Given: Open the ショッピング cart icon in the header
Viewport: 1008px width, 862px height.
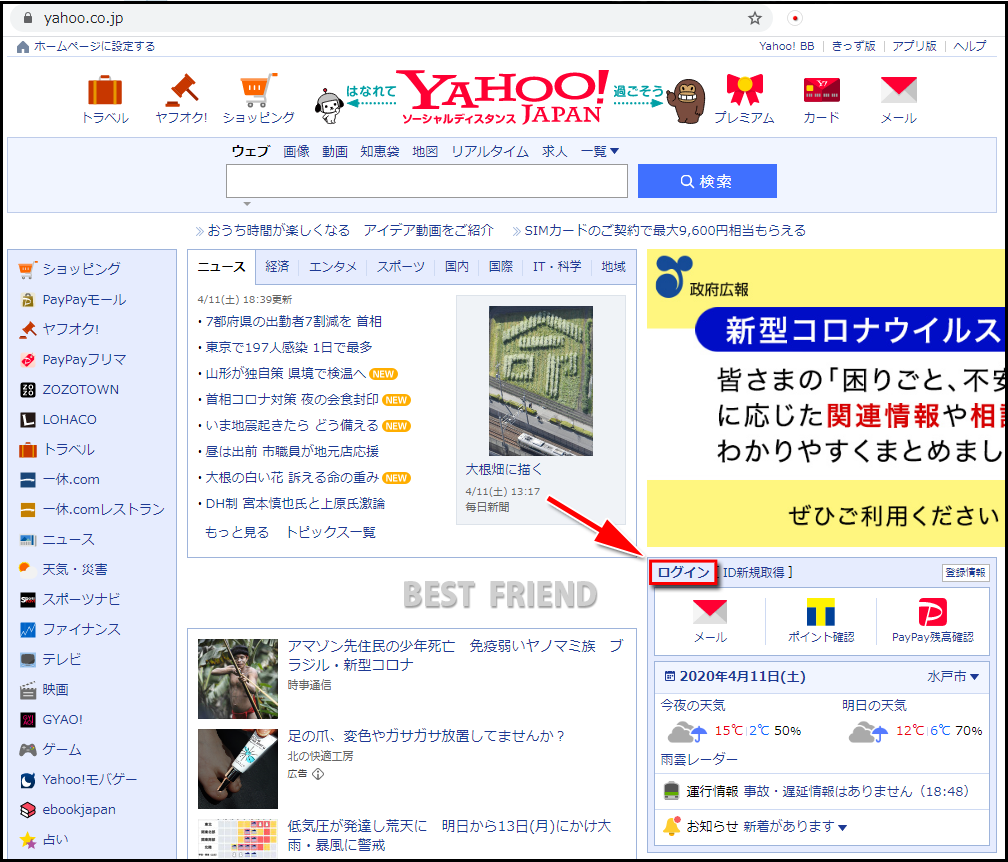Looking at the screenshot, I should 258,91.
